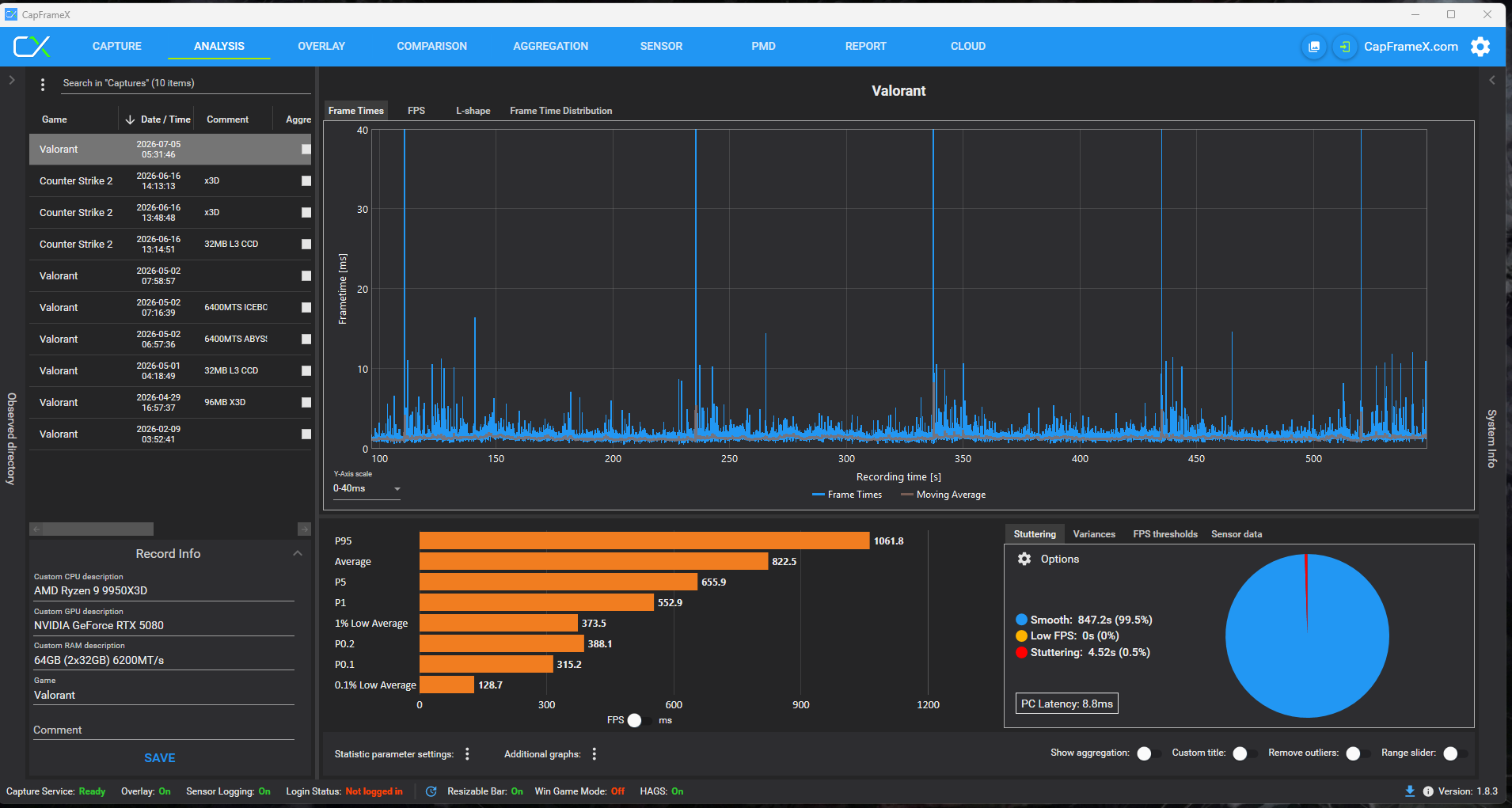Screen dimensions: 1512x808
Task: Open Additional graphs three-dot menu
Action: [x=594, y=754]
